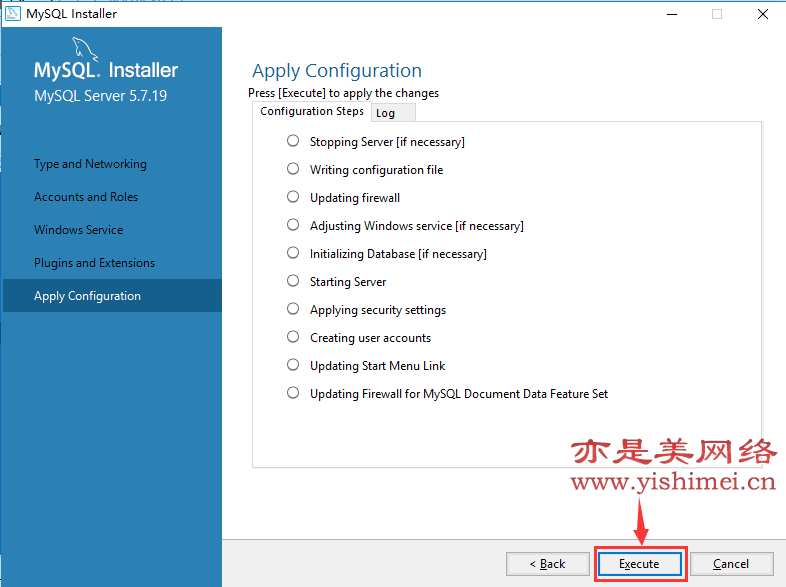Go back with the Back button
Image resolution: width=786 pixels, height=587 pixels.
point(547,564)
